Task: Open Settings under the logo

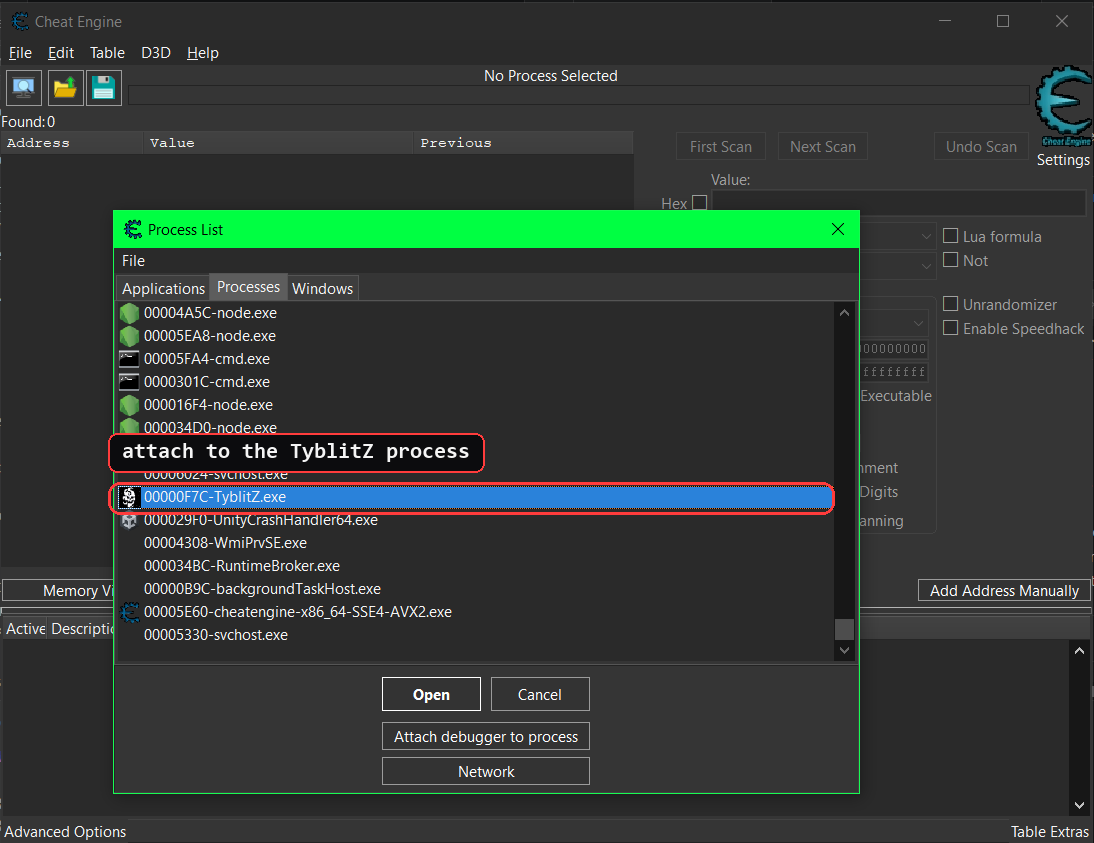Action: pyautogui.click(x=1063, y=160)
